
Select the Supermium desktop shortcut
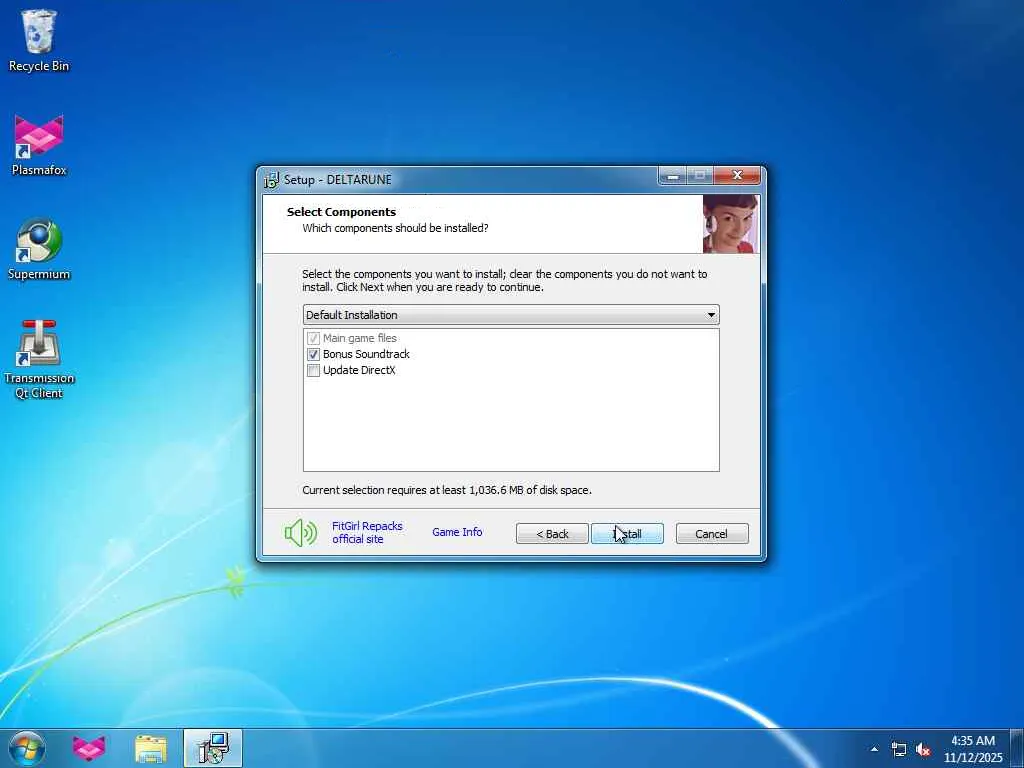tap(39, 249)
